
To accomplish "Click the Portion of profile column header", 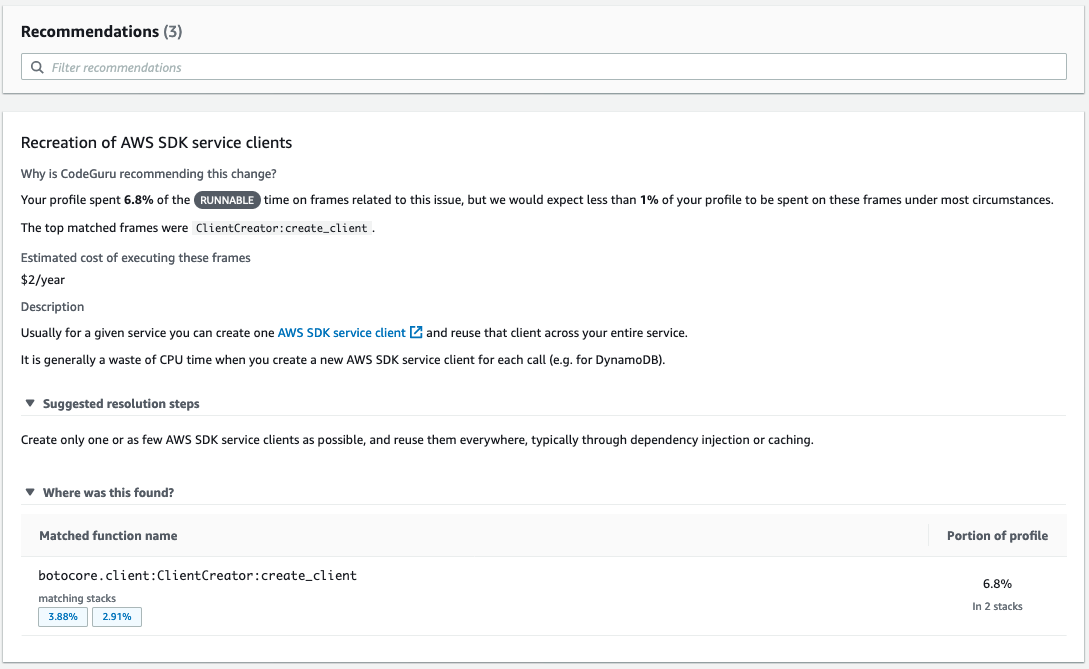I will [x=997, y=535].
